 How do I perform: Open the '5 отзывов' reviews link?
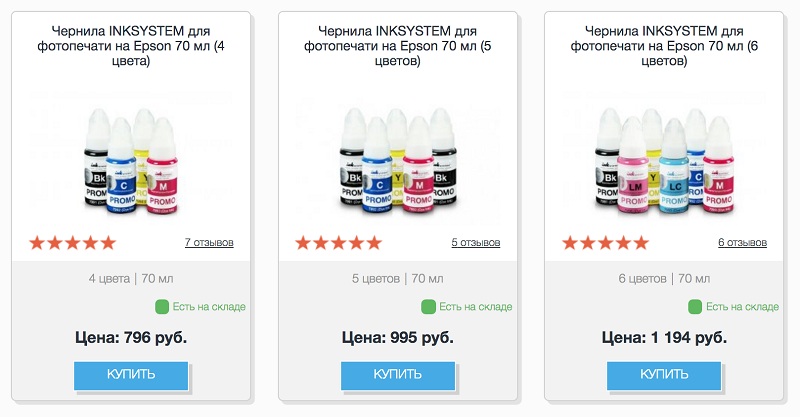pos(476,243)
